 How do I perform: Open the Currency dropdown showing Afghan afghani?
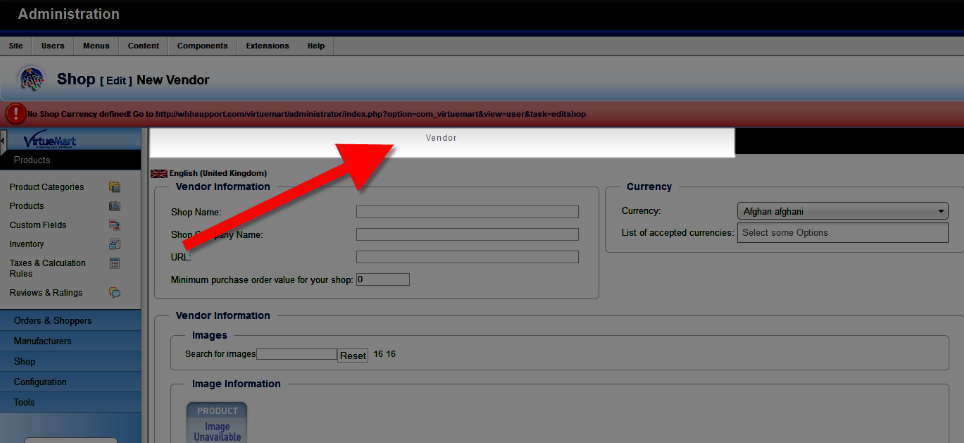point(843,212)
